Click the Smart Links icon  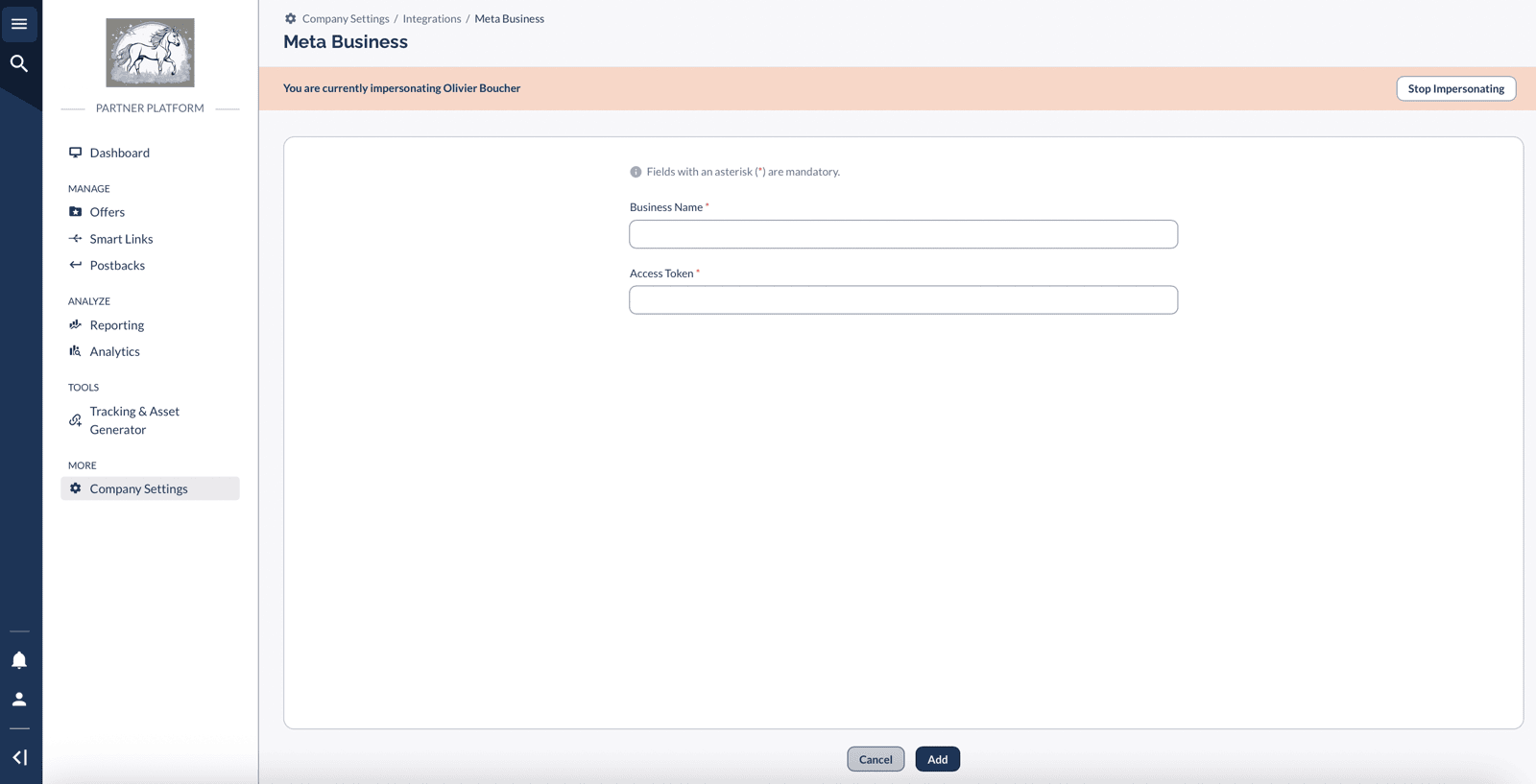(x=75, y=239)
